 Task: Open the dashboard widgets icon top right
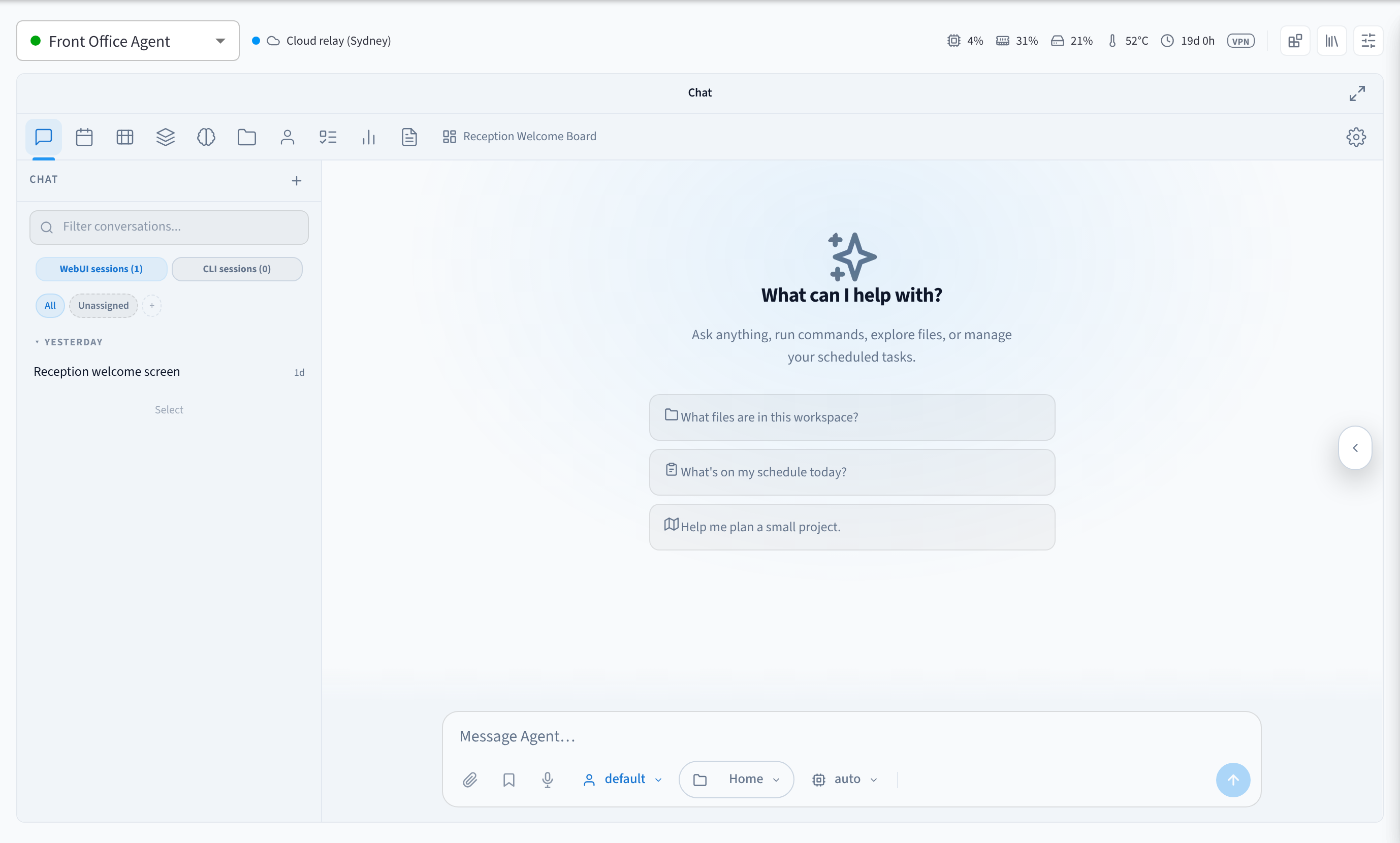(1295, 41)
